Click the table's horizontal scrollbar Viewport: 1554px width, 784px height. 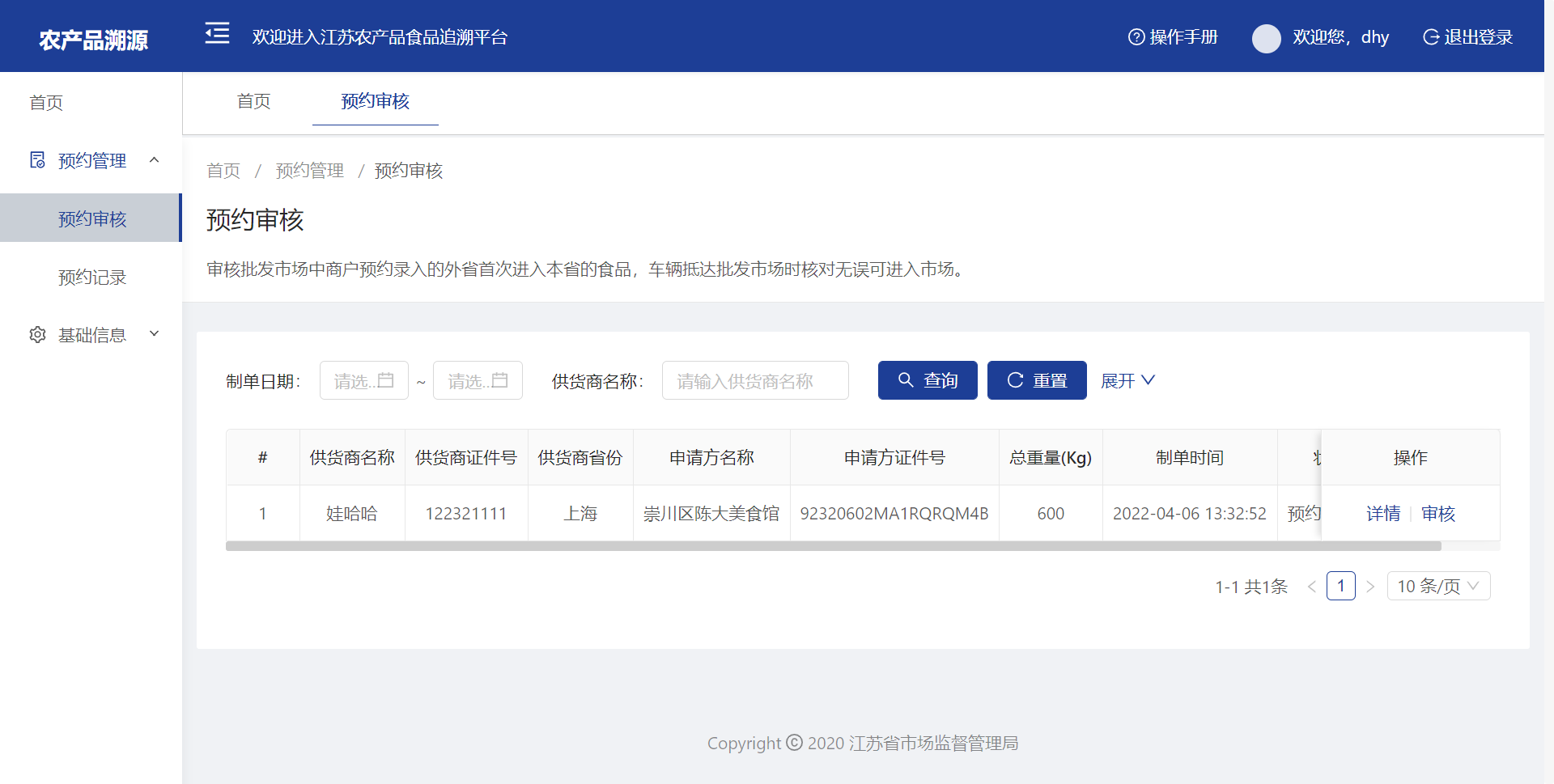tap(833, 546)
